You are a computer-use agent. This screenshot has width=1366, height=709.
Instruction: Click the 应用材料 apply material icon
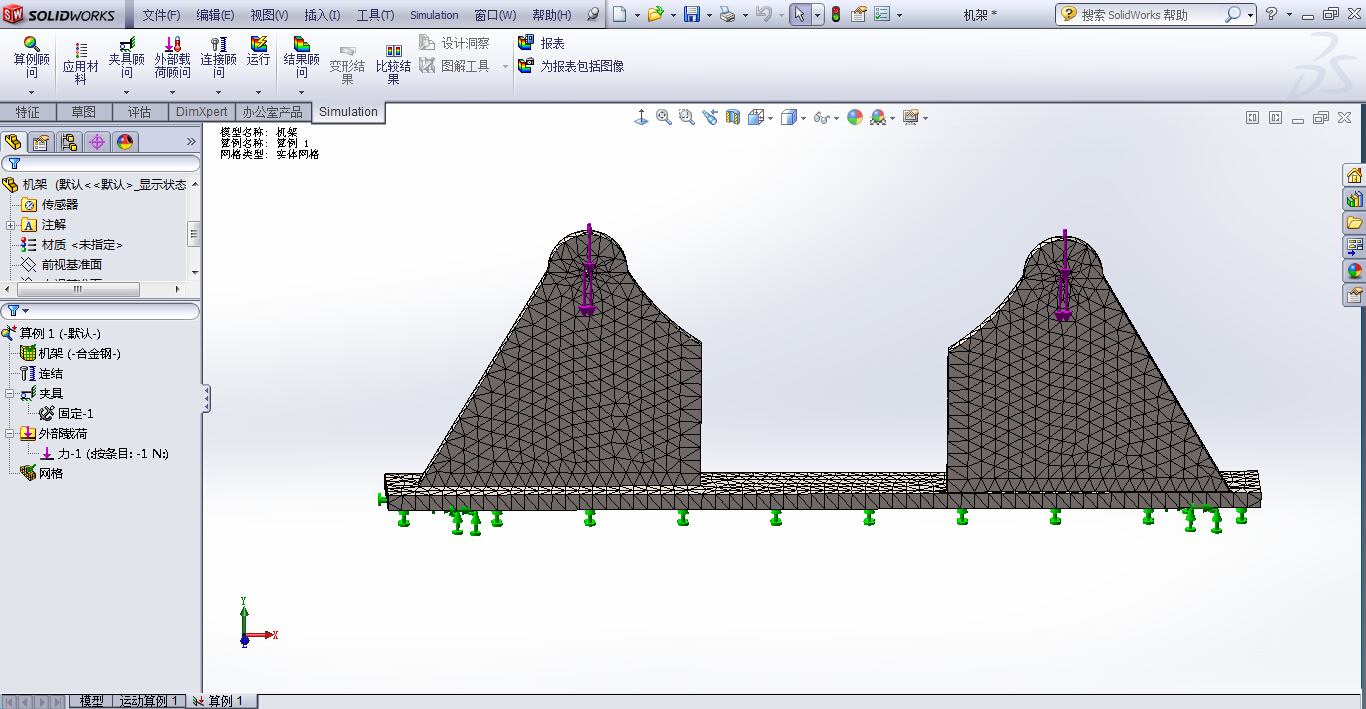tap(81, 63)
